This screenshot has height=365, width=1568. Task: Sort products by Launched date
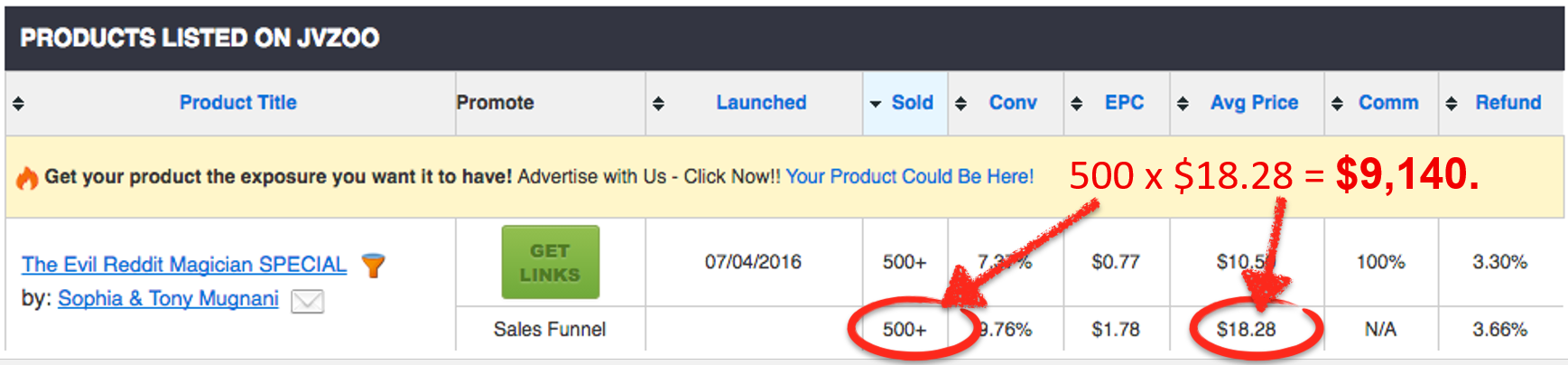click(761, 103)
